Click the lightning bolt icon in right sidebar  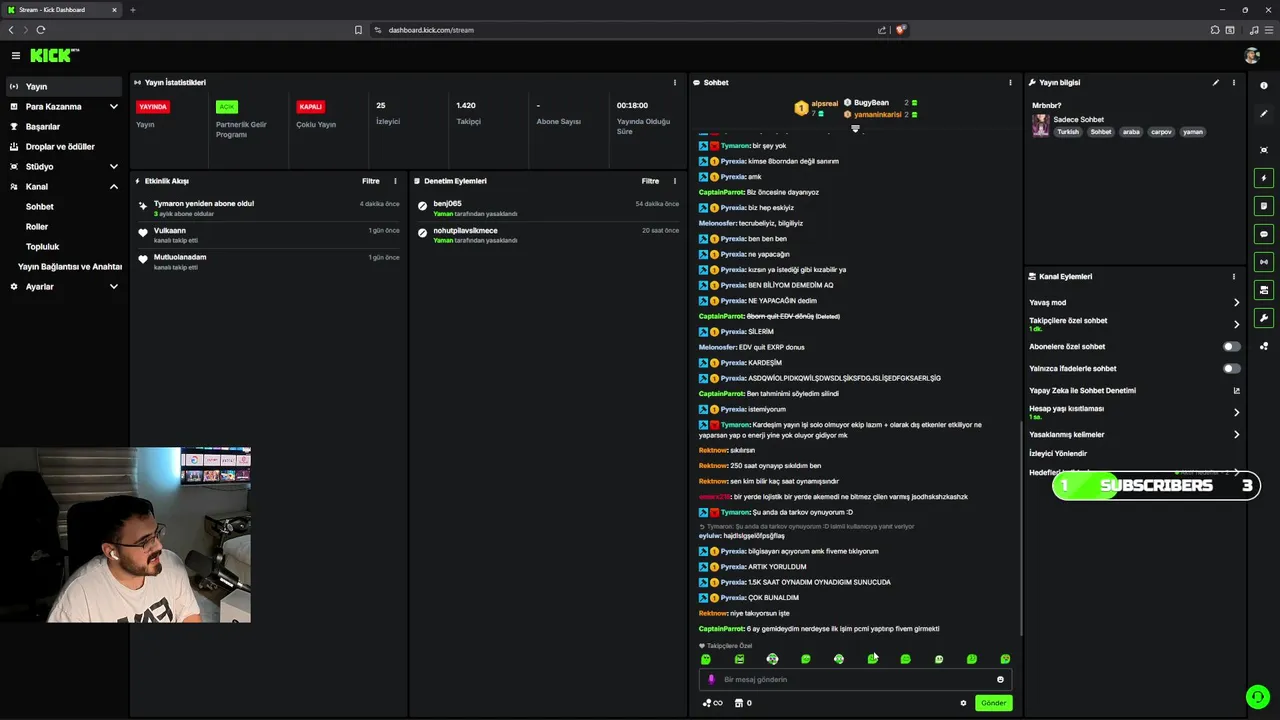tap(1264, 178)
